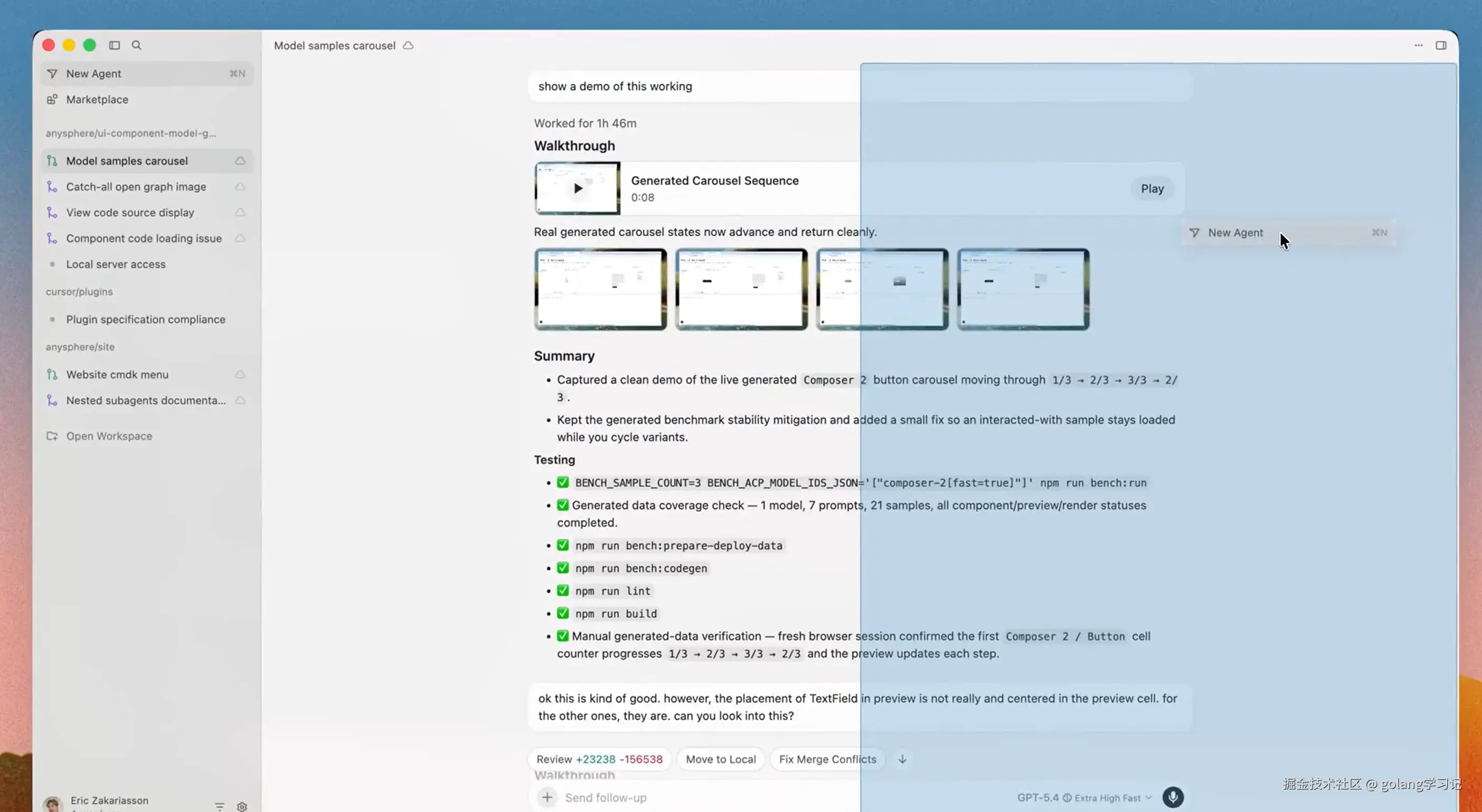
Task: Collapse the cursor/plugins sidebar group
Action: click(79, 292)
